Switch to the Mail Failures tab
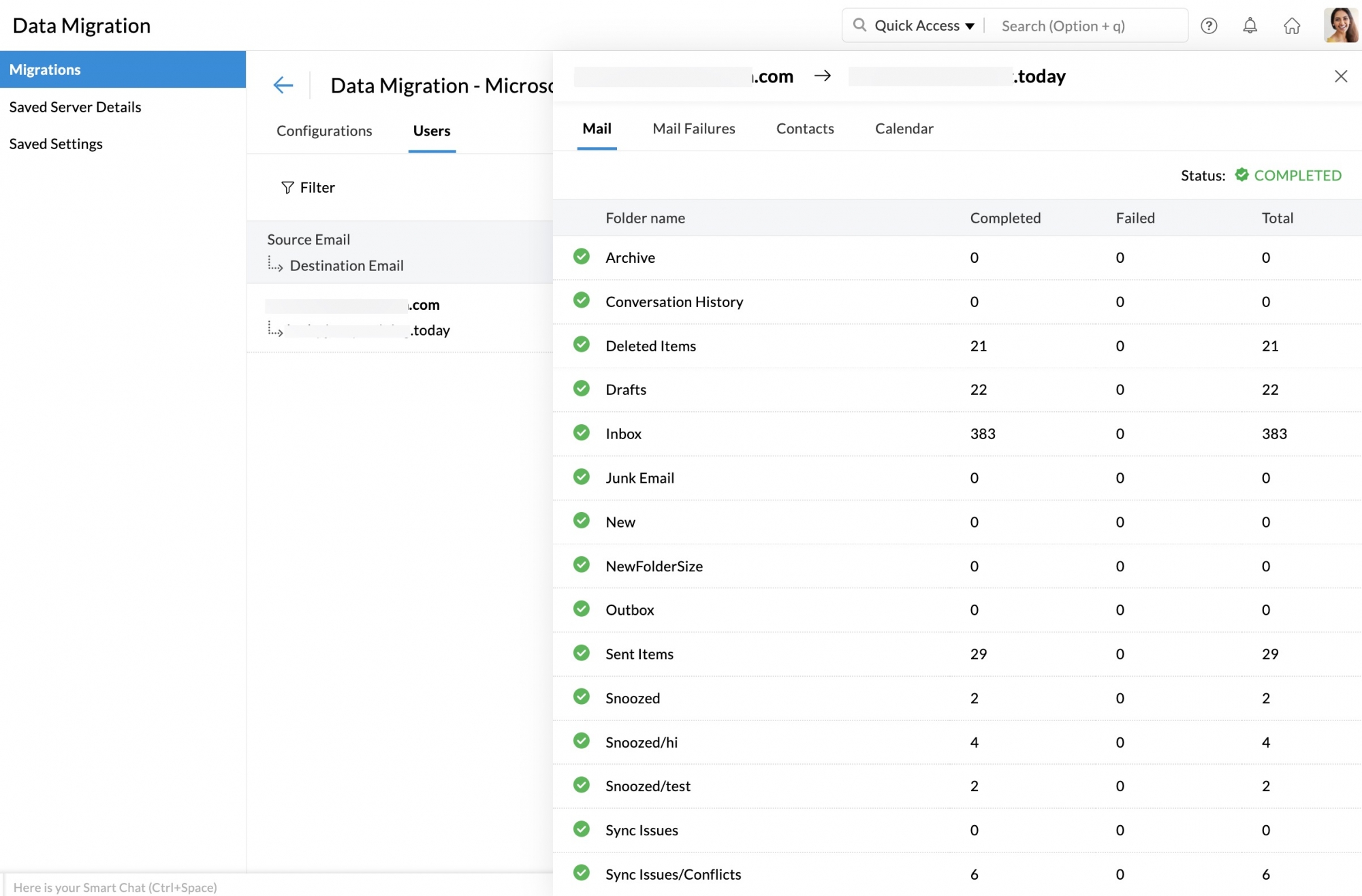The image size is (1362, 896). click(x=693, y=129)
